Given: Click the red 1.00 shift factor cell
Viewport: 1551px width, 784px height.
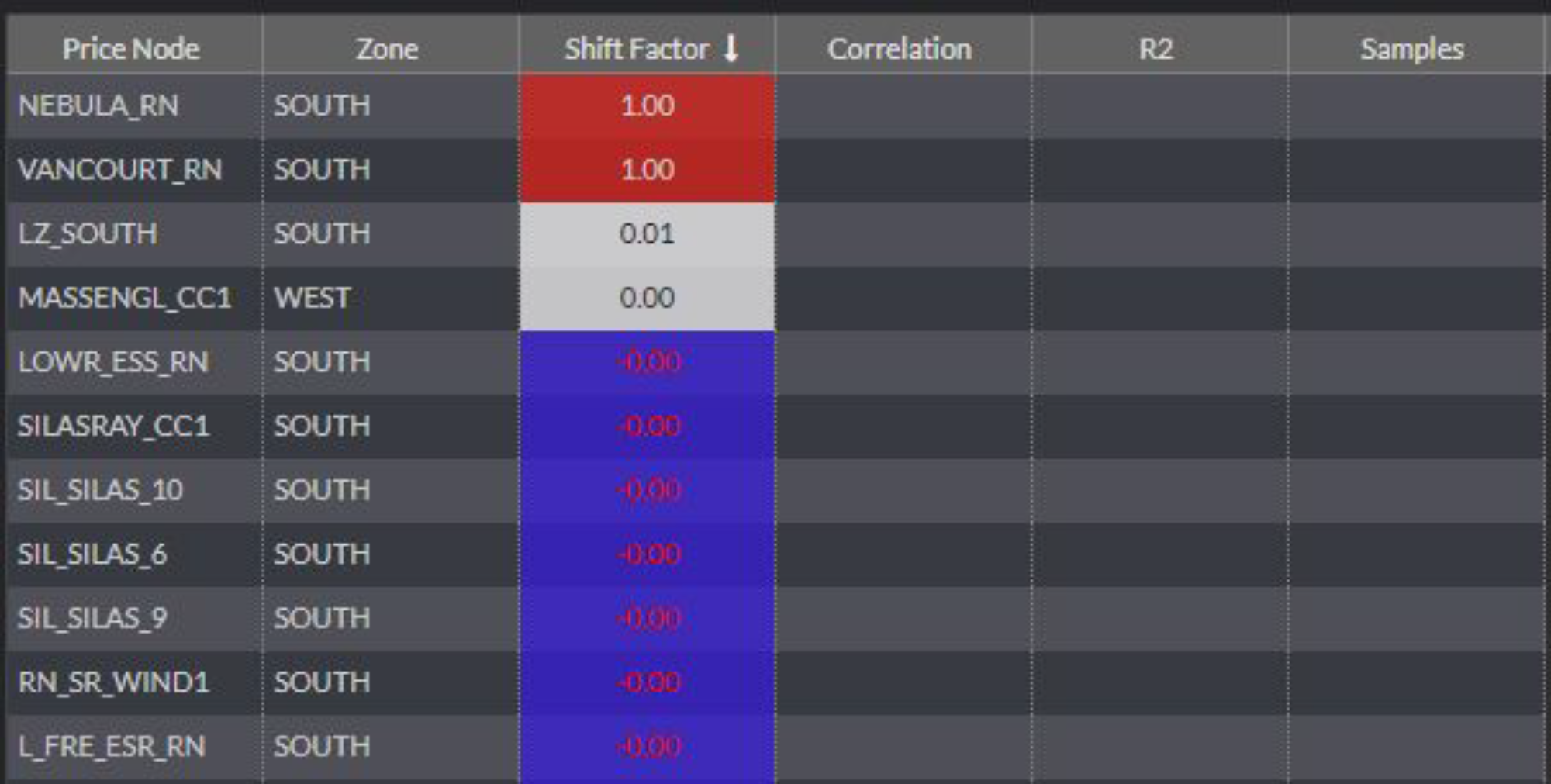Looking at the screenshot, I should [648, 106].
